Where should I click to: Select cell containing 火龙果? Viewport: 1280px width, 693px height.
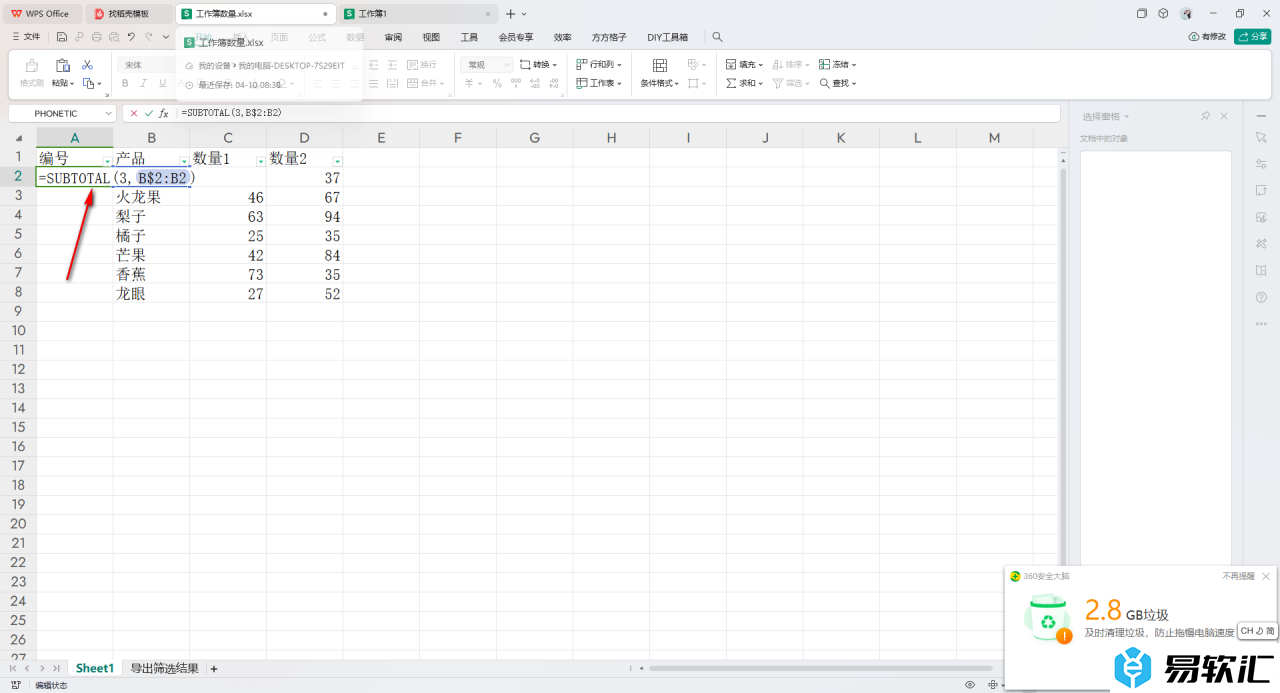point(151,198)
